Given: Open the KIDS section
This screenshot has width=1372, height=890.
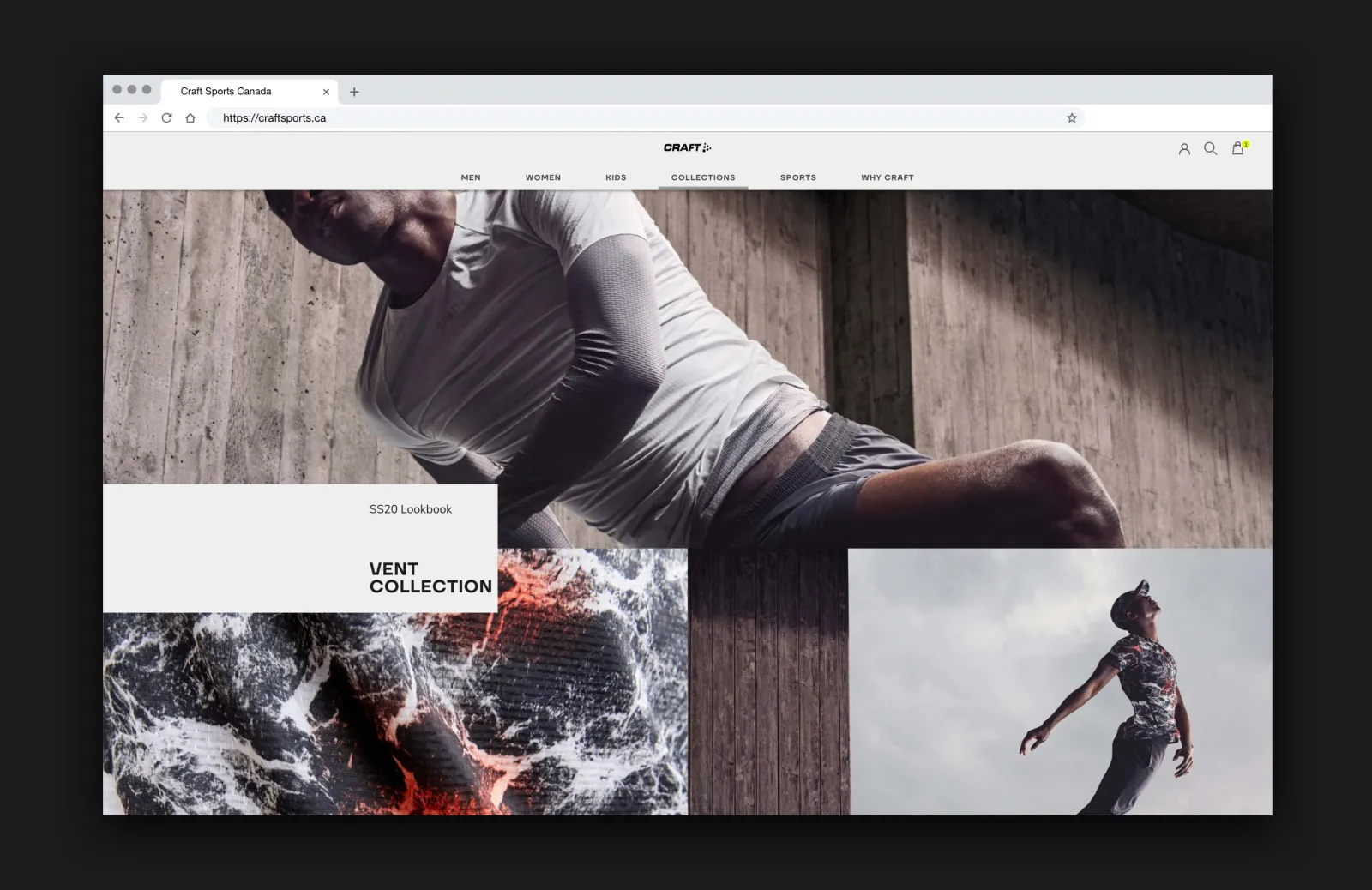Looking at the screenshot, I should coord(616,177).
